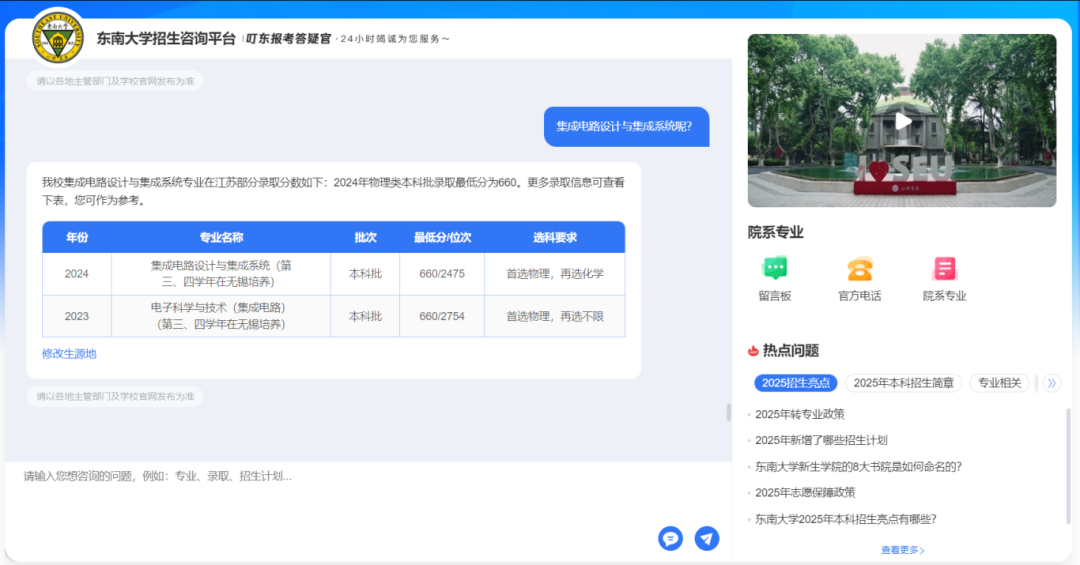The width and height of the screenshot is (1080, 565).
Task: Open the 官方电话 phone icon
Action: click(860, 268)
